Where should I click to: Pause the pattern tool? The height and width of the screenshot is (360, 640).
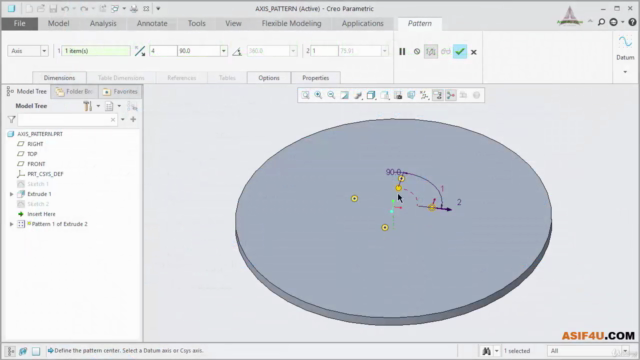[402, 51]
